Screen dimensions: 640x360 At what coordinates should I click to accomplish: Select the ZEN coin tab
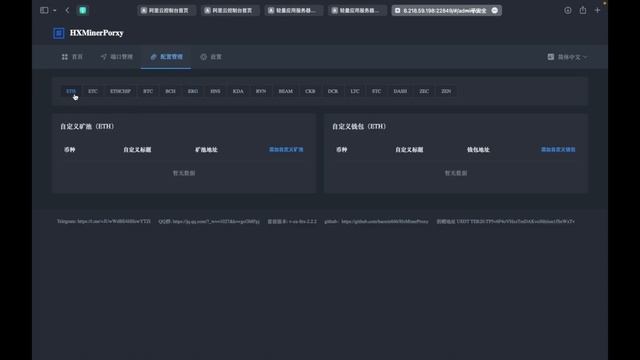[446, 91]
